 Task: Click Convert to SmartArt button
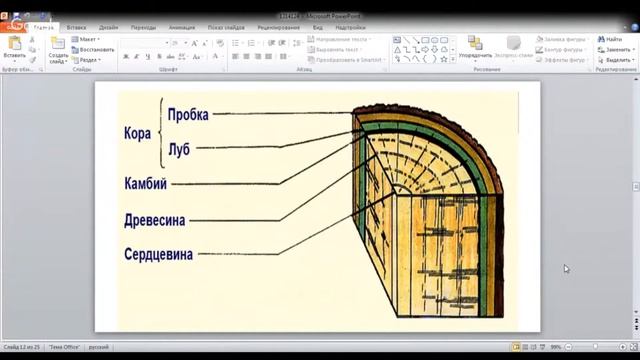346,60
